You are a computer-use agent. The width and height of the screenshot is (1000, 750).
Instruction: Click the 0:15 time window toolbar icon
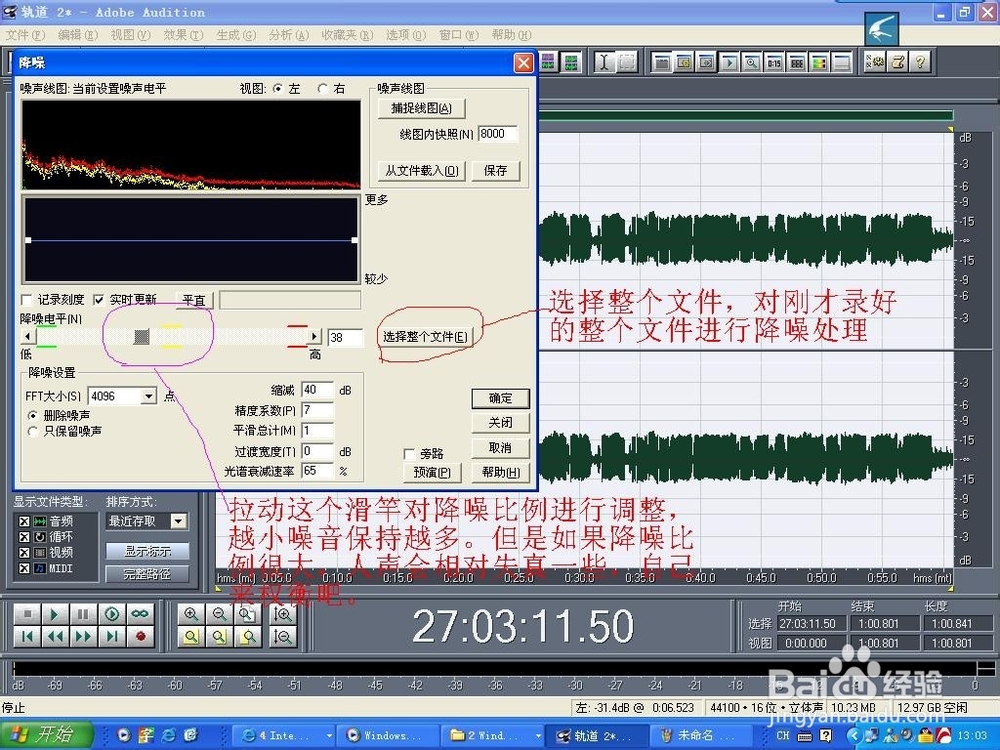[774, 62]
